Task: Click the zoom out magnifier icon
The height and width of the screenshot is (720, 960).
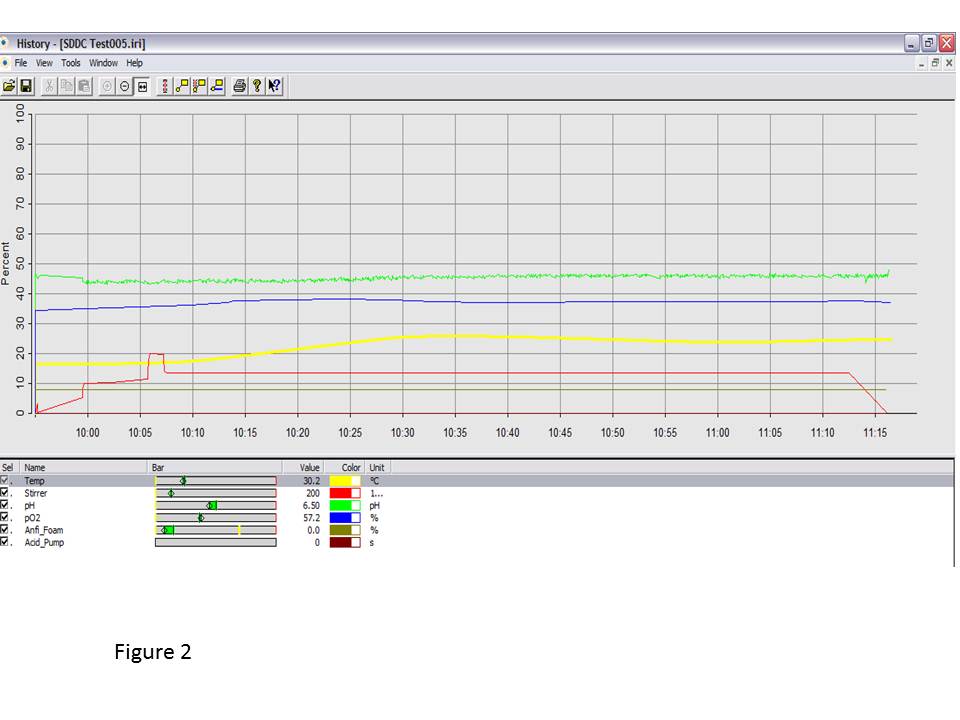Action: pyautogui.click(x=125, y=86)
